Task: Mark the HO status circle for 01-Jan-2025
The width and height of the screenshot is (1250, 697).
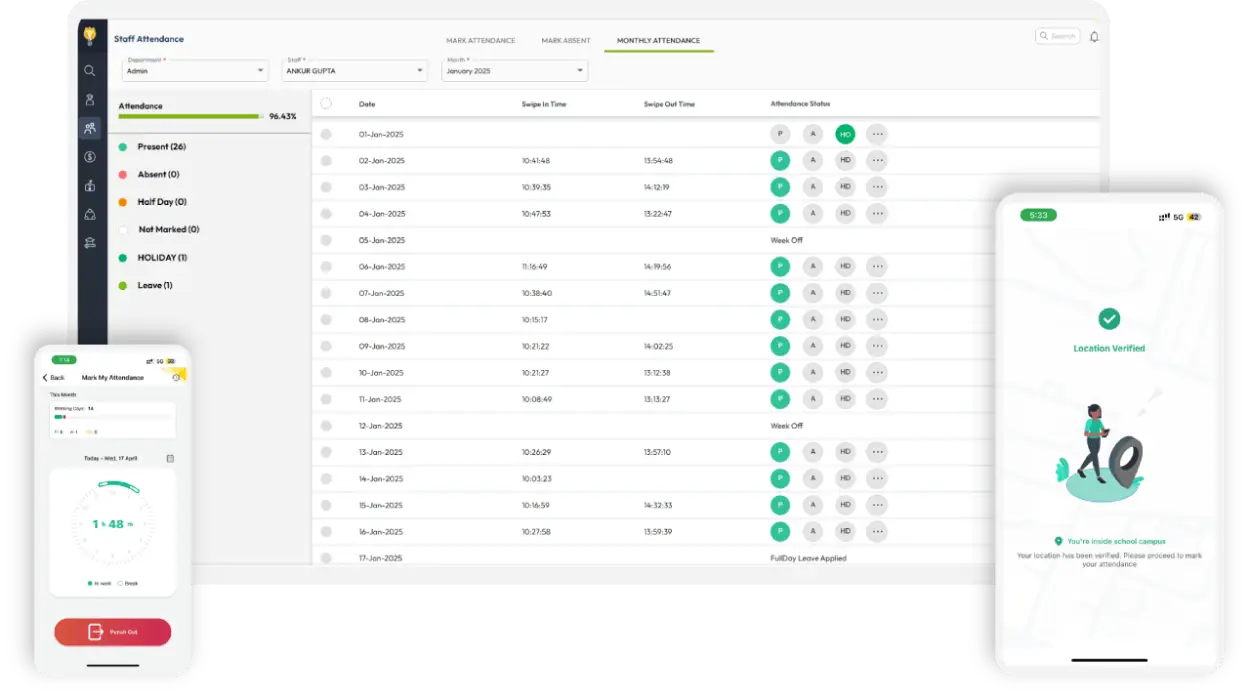Action: point(845,133)
